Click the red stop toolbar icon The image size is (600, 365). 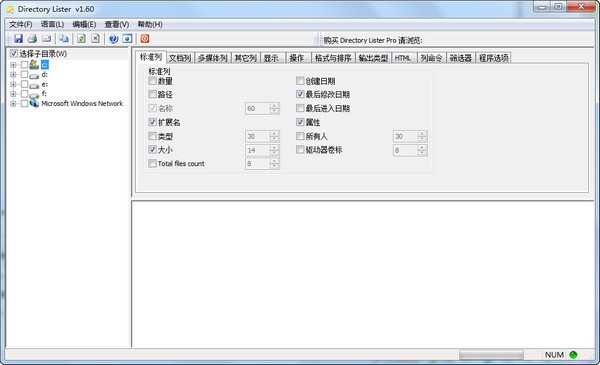point(145,39)
